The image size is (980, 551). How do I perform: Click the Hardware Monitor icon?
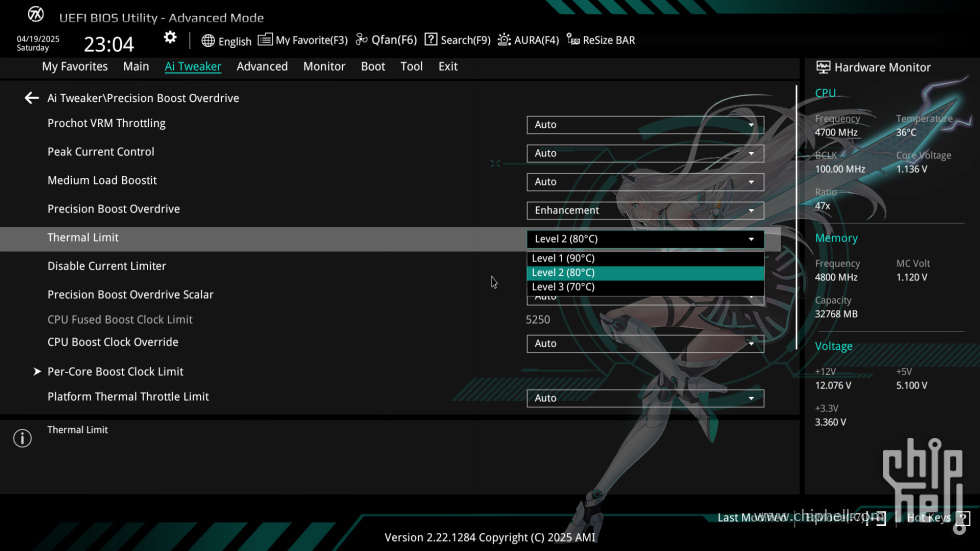pos(823,67)
